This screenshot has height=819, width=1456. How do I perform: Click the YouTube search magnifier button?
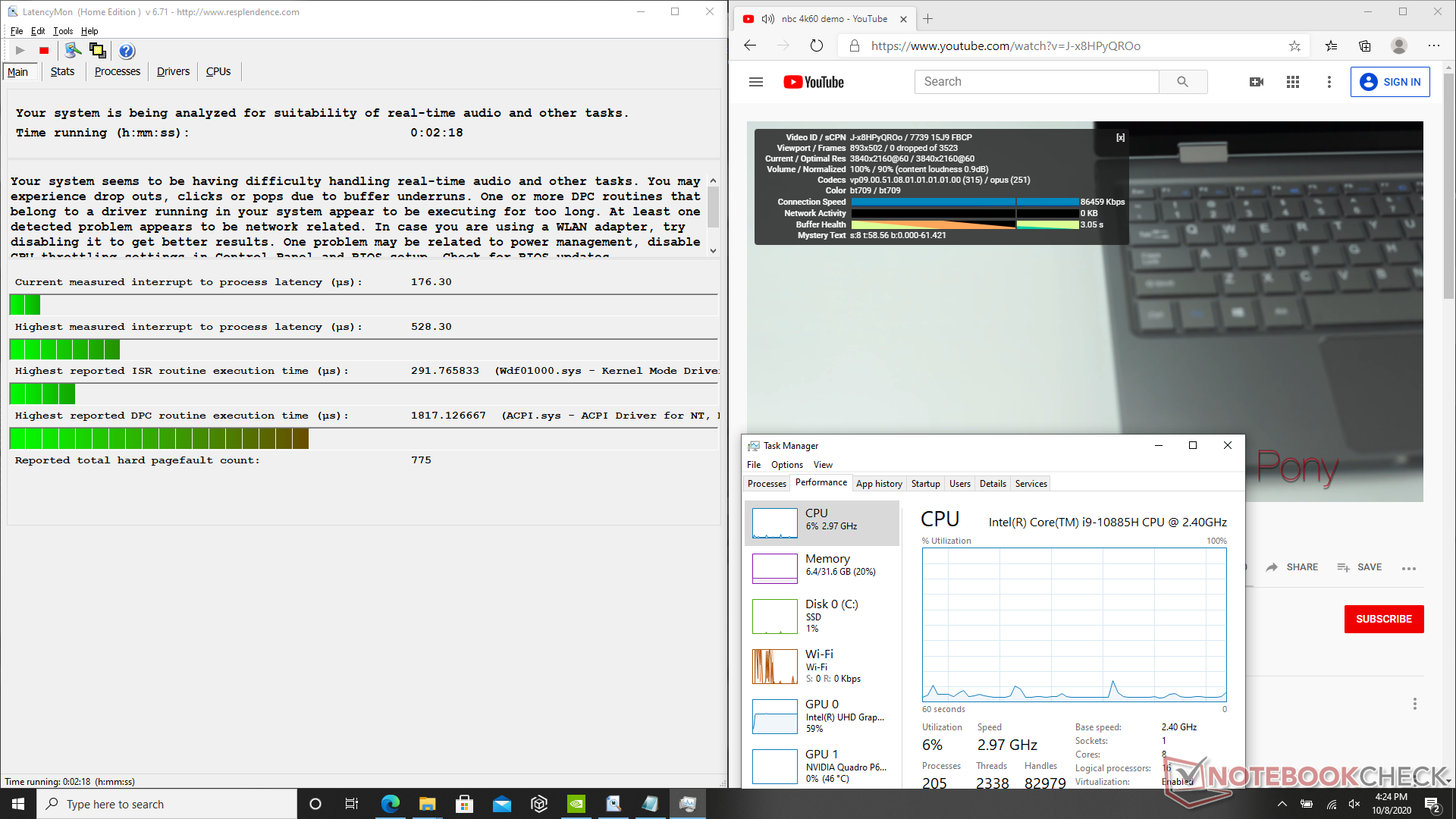(x=1182, y=82)
